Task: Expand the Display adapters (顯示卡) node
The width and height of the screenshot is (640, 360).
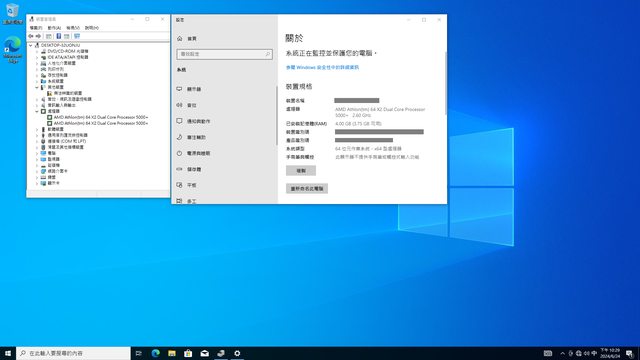Action: click(x=37, y=183)
